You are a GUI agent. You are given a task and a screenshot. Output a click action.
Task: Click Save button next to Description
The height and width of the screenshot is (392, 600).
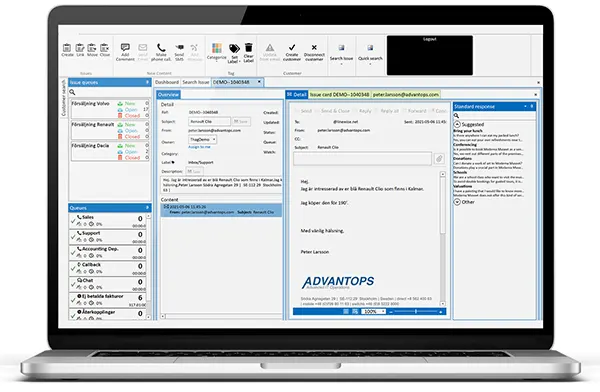tap(194, 171)
